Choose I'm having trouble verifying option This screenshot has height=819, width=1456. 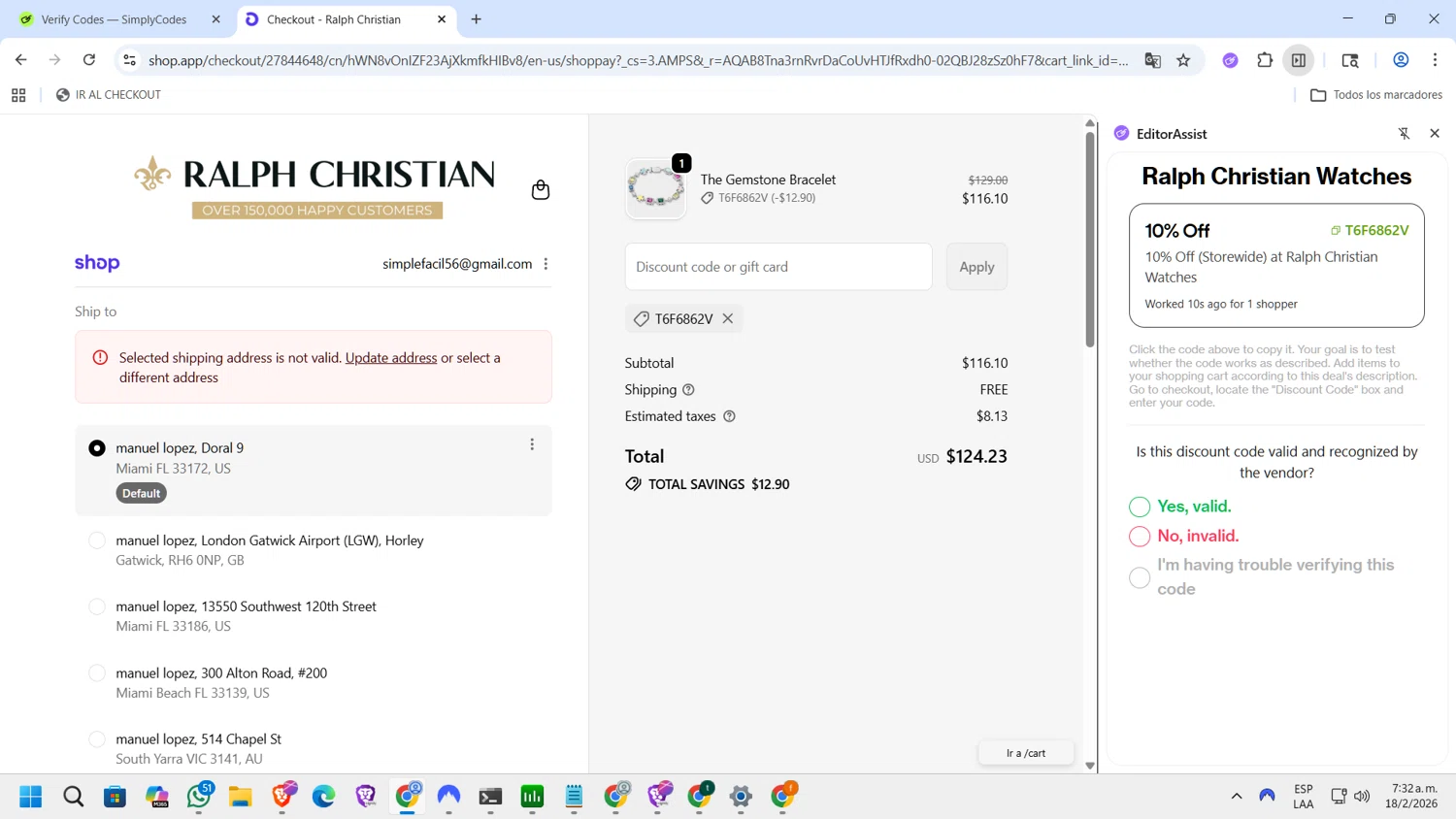[x=1140, y=577]
